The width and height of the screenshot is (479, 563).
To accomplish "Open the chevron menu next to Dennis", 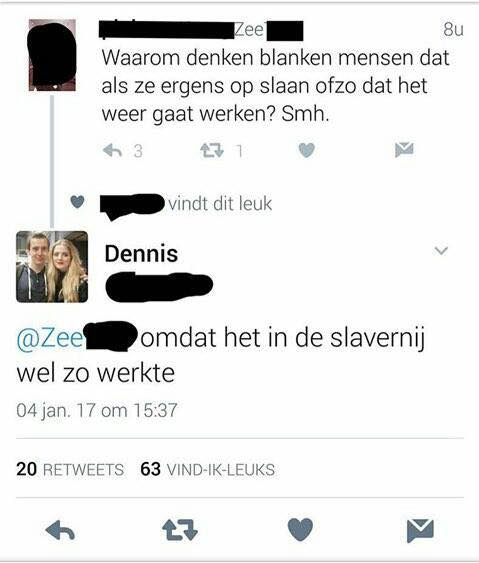I will coord(441,250).
